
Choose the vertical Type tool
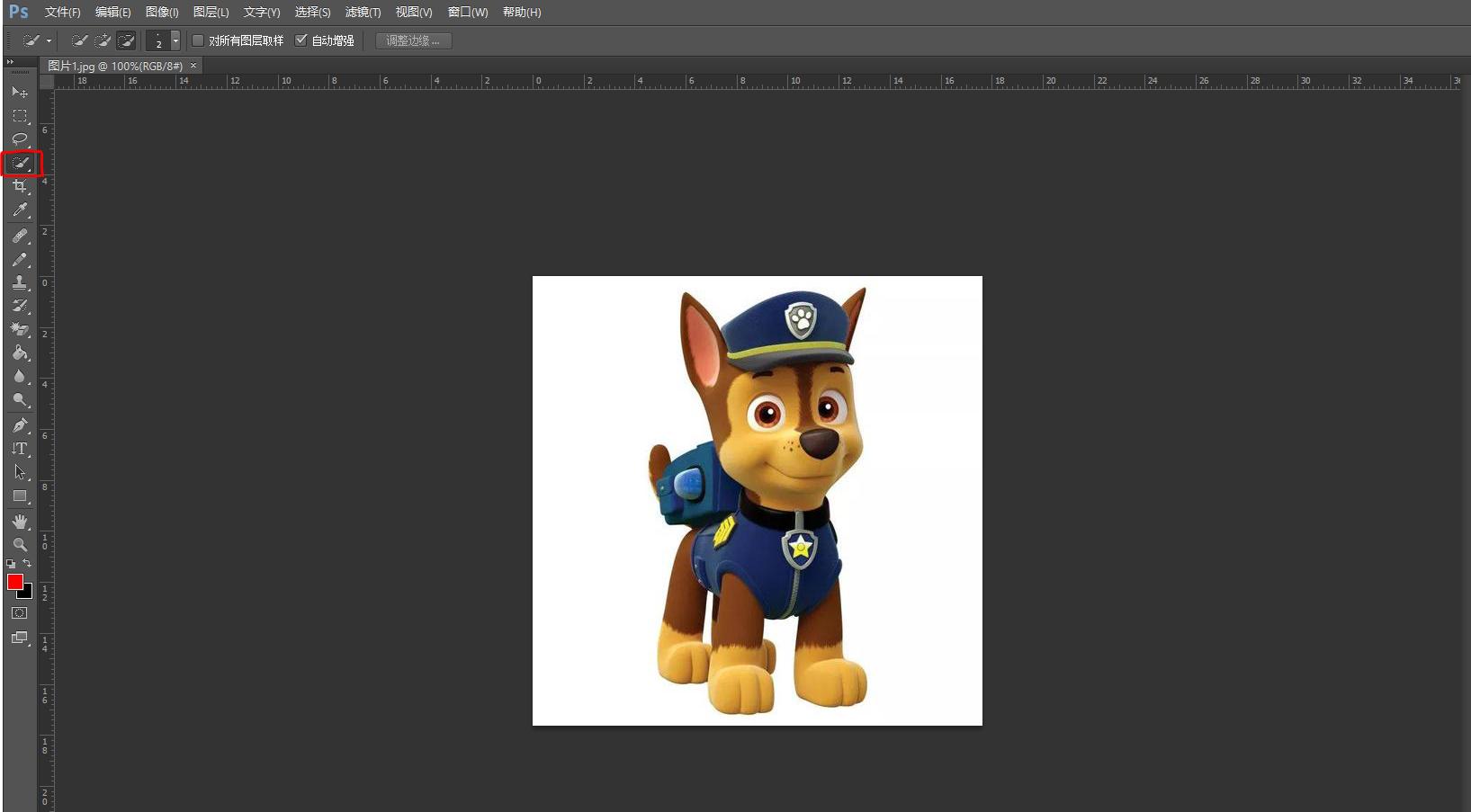(x=20, y=449)
